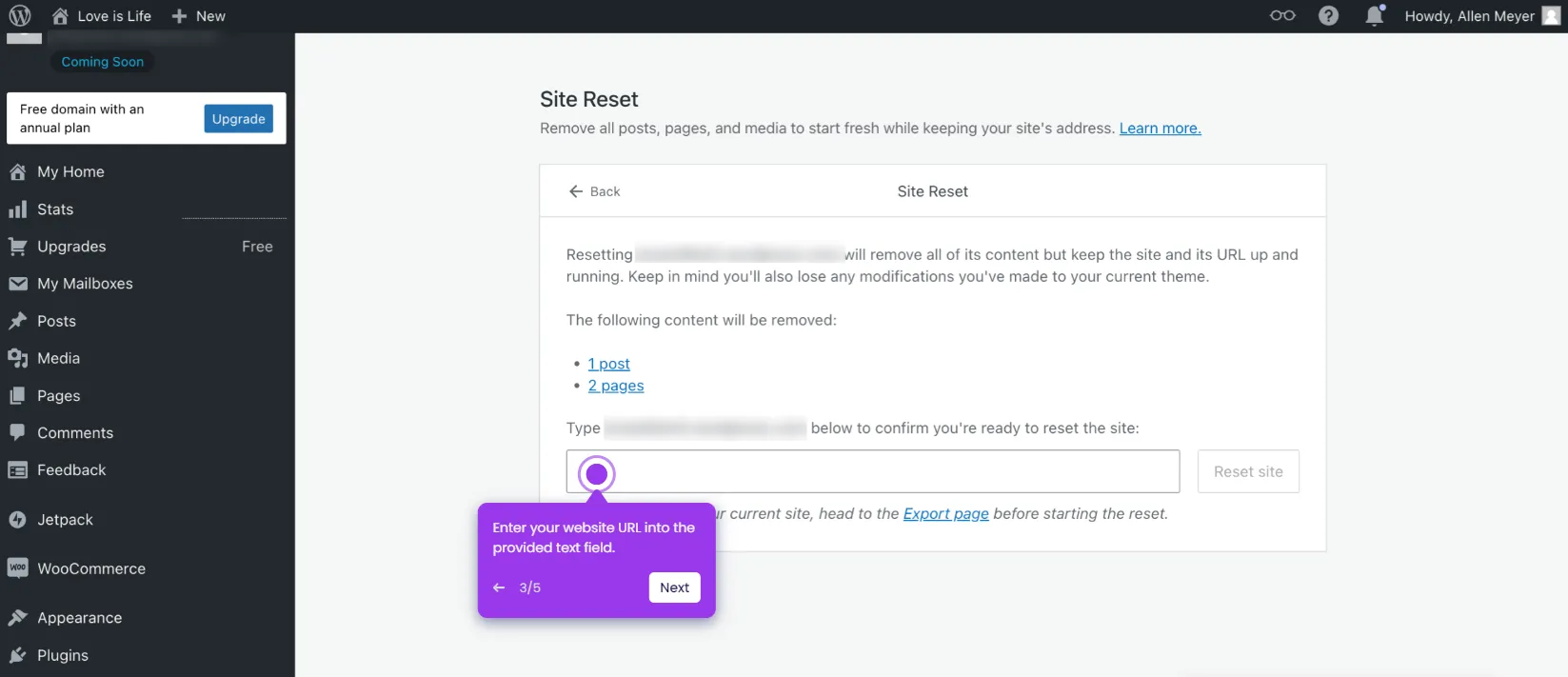Go to previous tour step arrow
This screenshot has width=1568, height=677.
(499, 587)
